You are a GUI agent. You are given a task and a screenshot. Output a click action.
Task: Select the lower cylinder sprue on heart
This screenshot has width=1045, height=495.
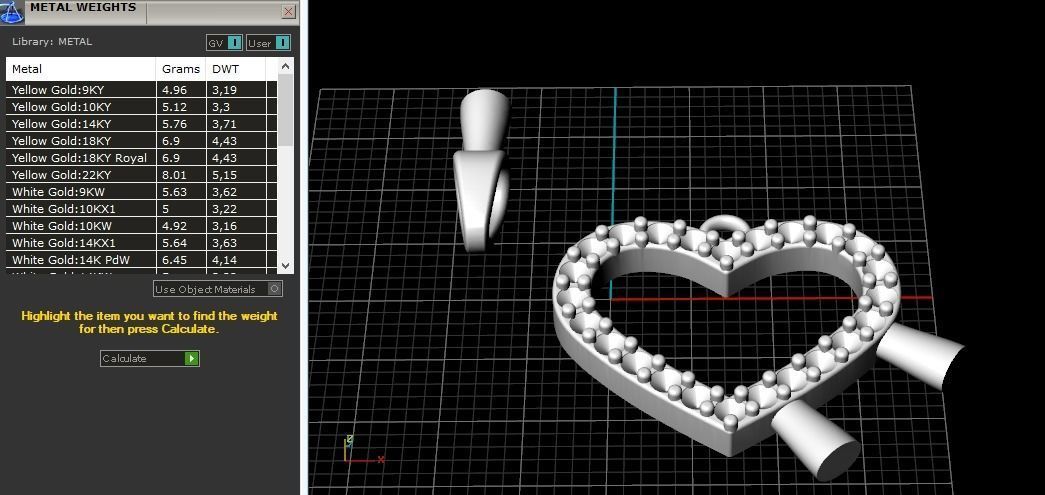816,440
